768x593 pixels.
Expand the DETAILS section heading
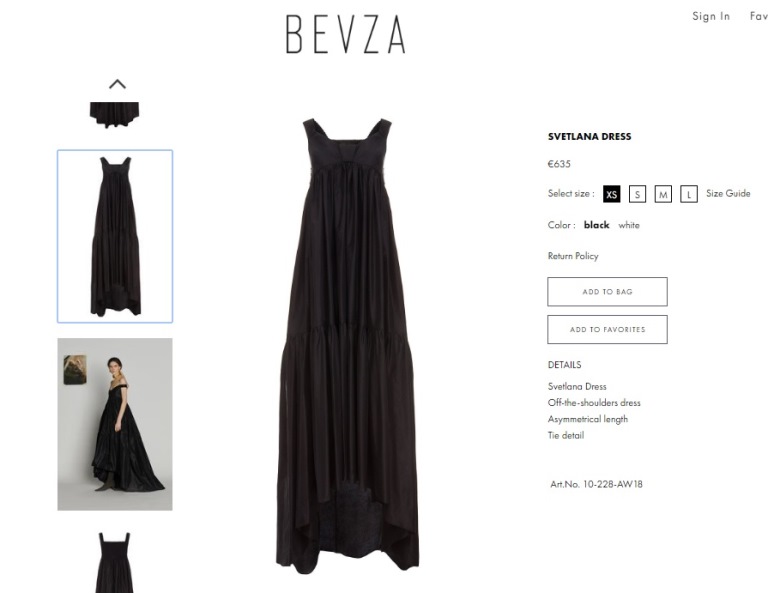pyautogui.click(x=564, y=365)
